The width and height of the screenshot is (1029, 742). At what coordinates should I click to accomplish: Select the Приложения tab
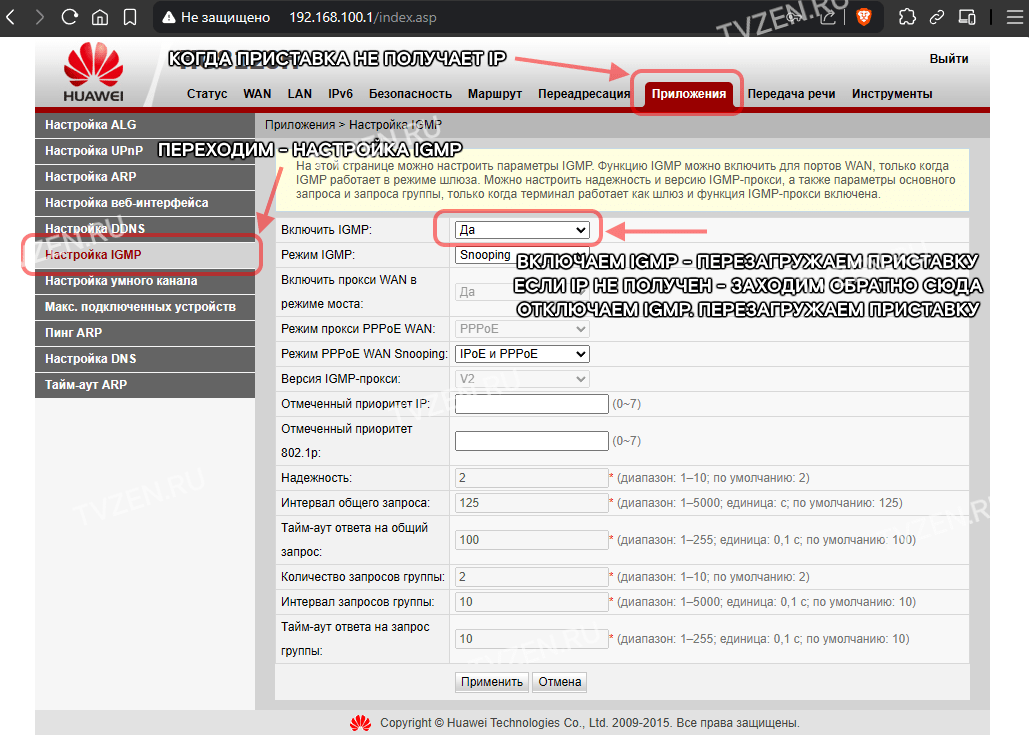coord(688,94)
